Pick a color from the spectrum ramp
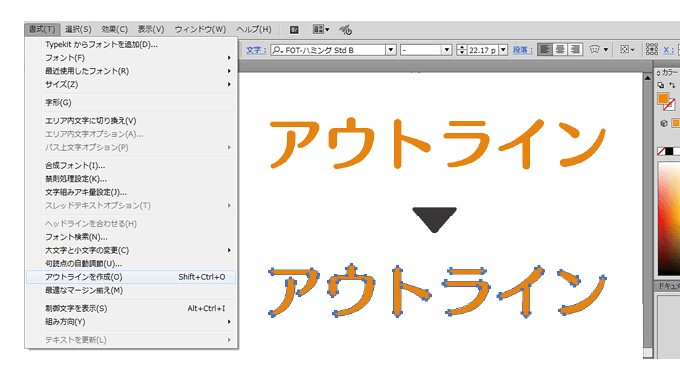Viewport: 680px width, 370px height. click(x=669, y=219)
